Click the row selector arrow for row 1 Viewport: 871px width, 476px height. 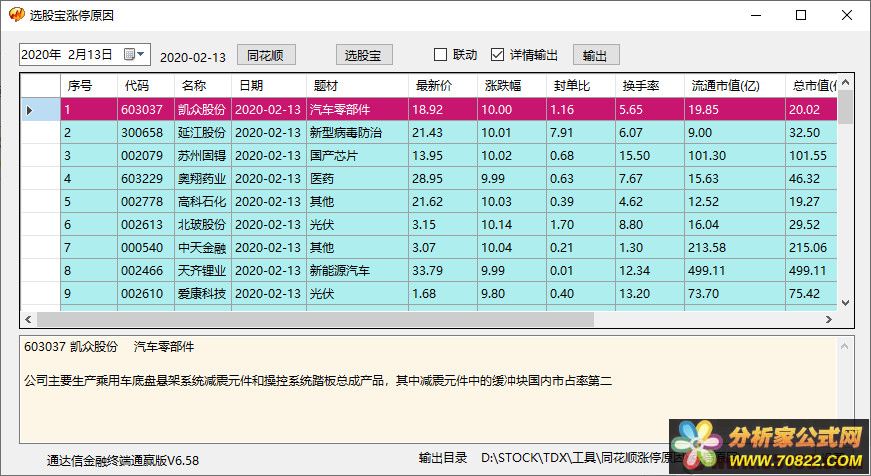point(41,110)
